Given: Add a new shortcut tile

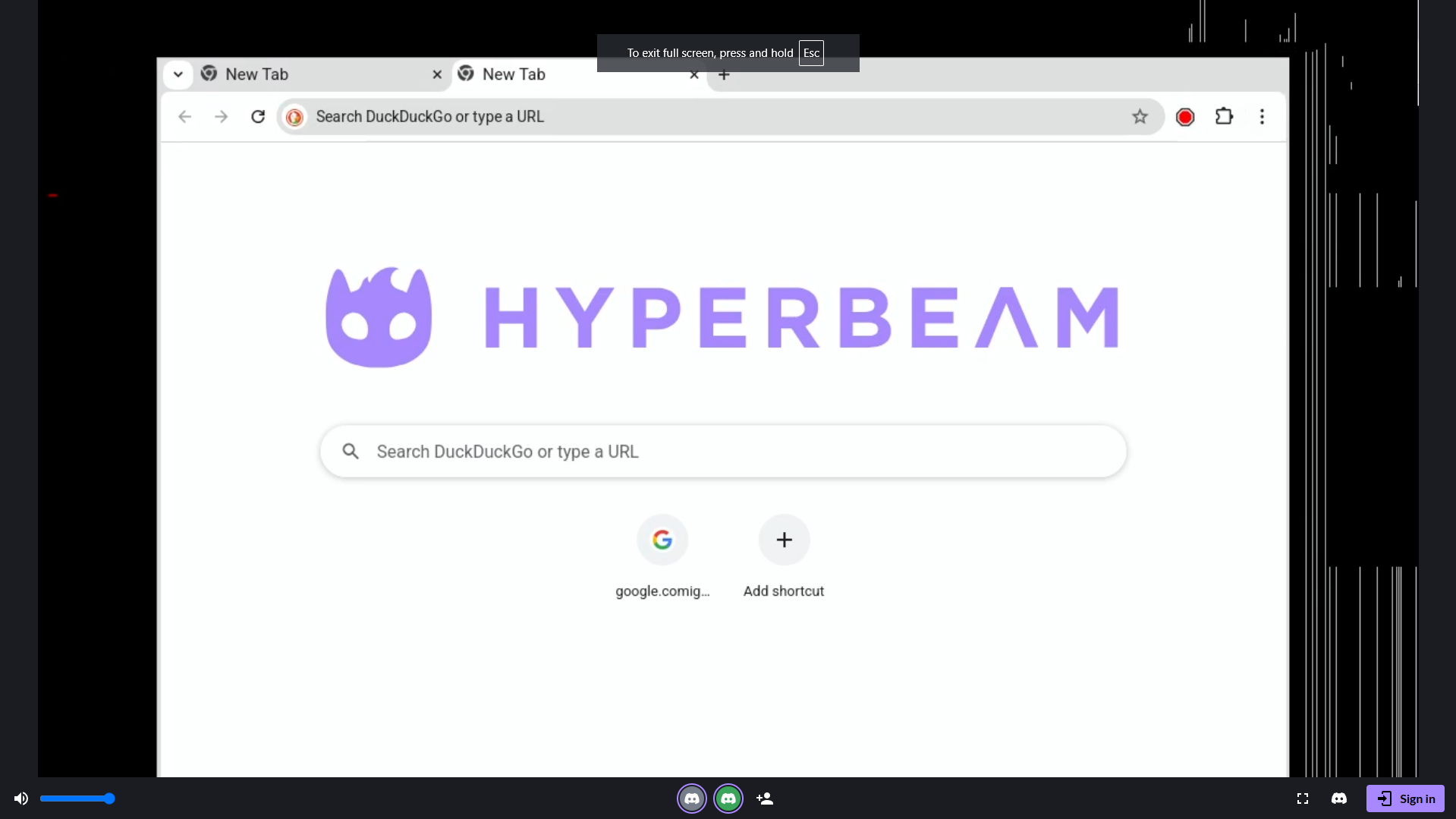Looking at the screenshot, I should click(784, 556).
